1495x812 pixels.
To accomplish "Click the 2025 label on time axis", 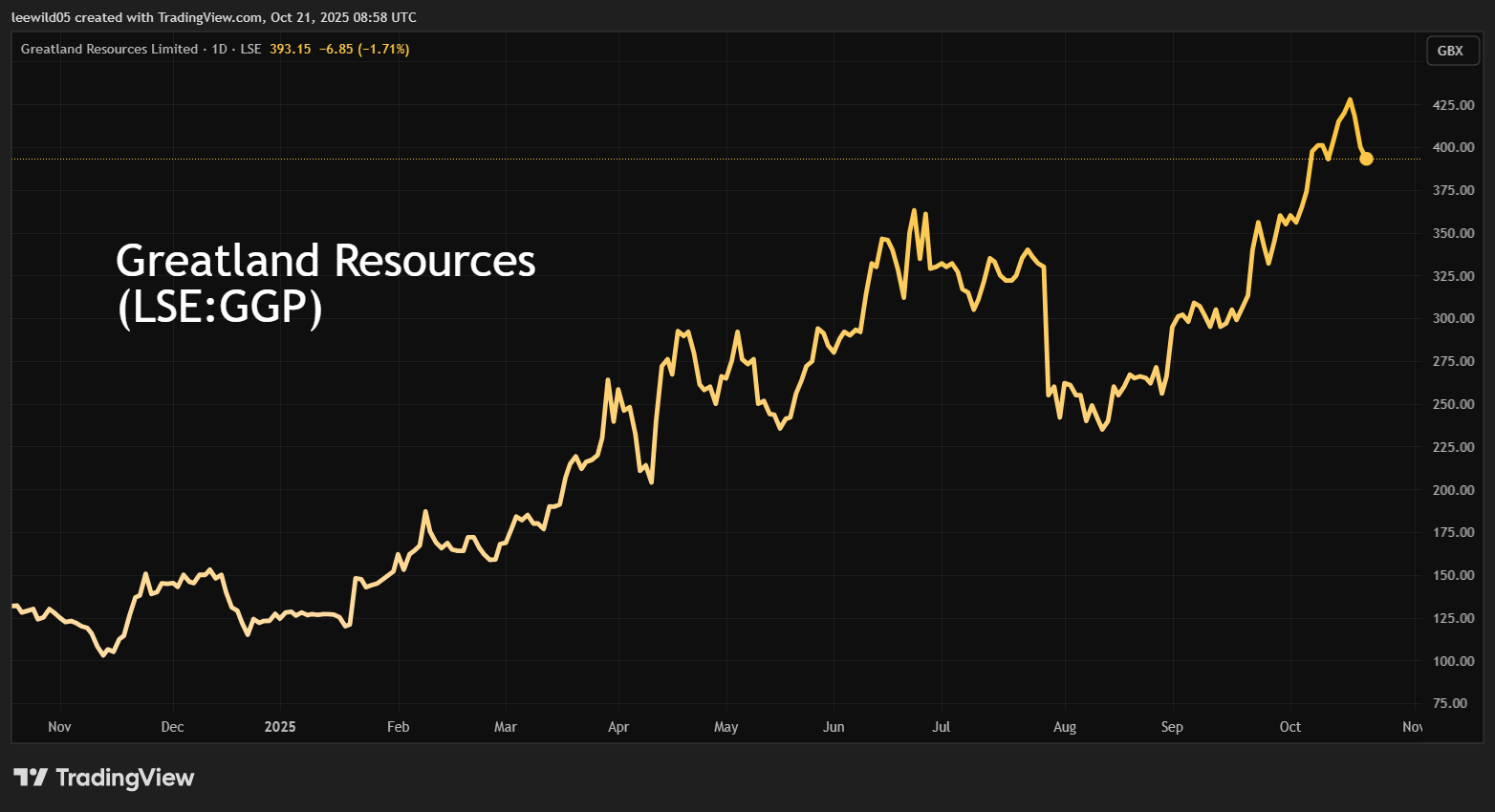I will click(x=280, y=727).
